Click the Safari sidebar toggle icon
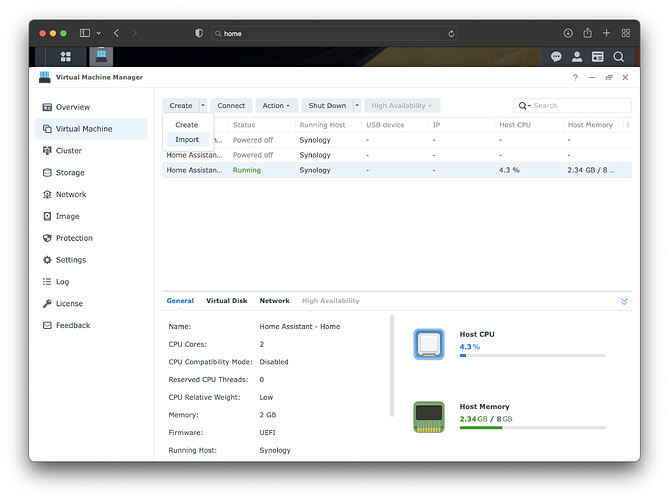 pyautogui.click(x=85, y=33)
